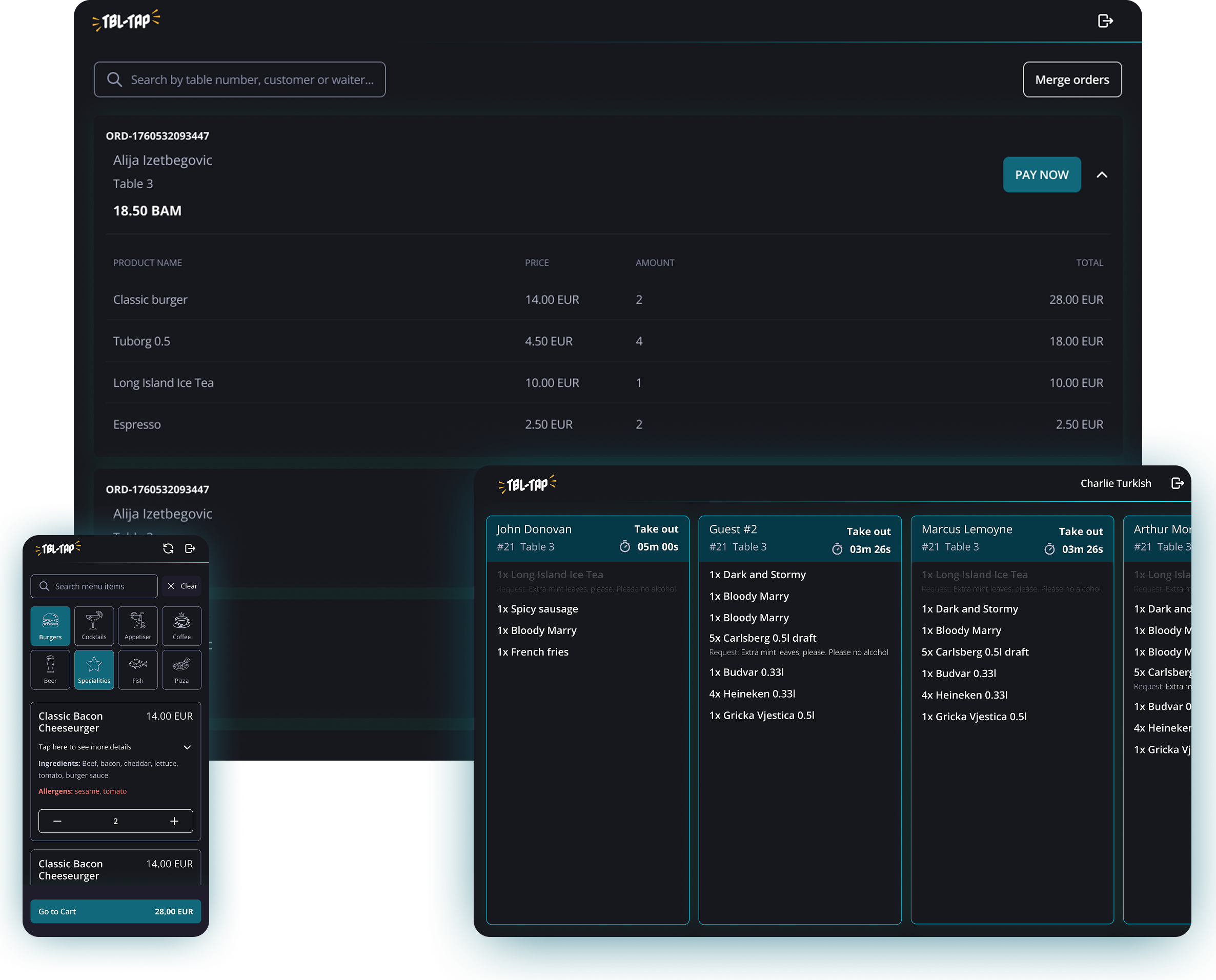Viewport: 1216px width, 980px height.
Task: Collapse Alija Izetbegovic order details chevron
Action: tap(1101, 175)
